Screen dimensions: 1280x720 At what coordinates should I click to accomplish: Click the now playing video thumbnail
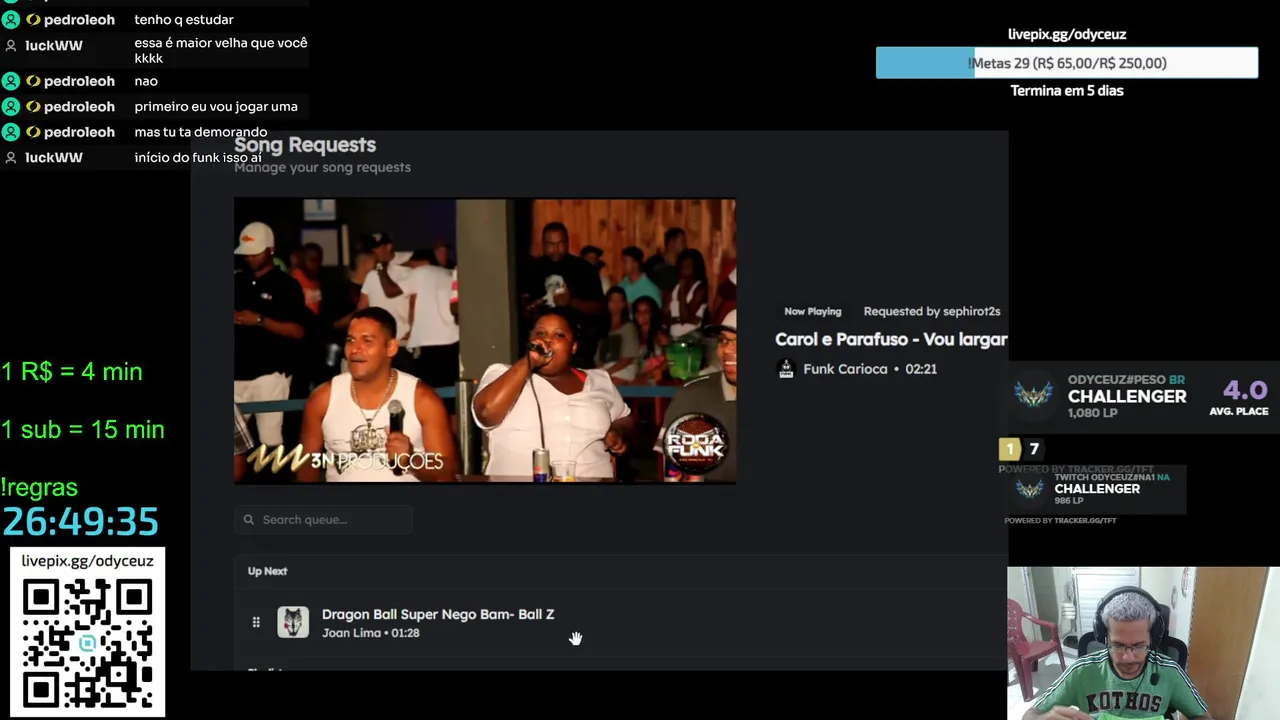click(485, 341)
